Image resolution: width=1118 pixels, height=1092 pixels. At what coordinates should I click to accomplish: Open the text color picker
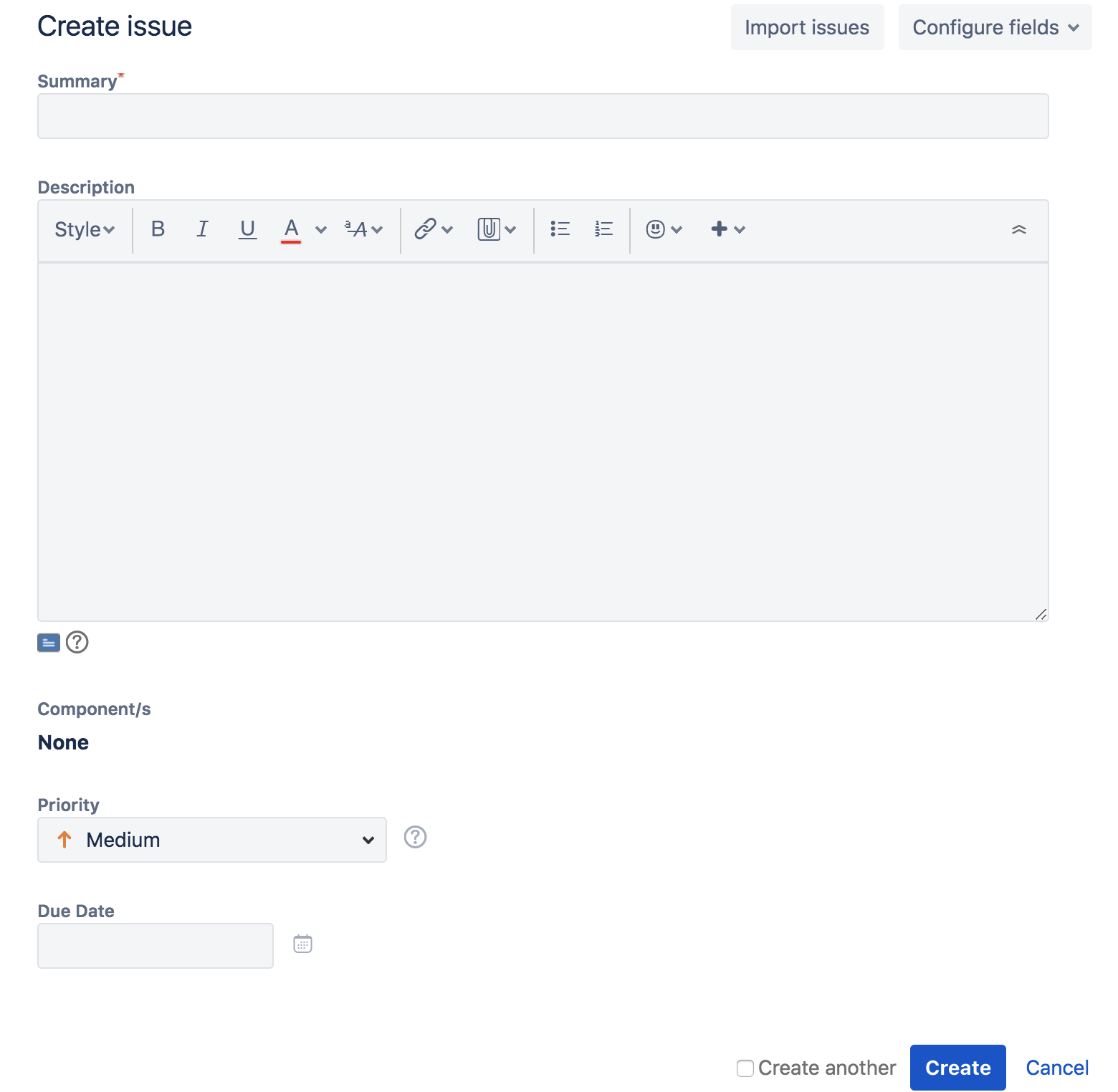(320, 229)
